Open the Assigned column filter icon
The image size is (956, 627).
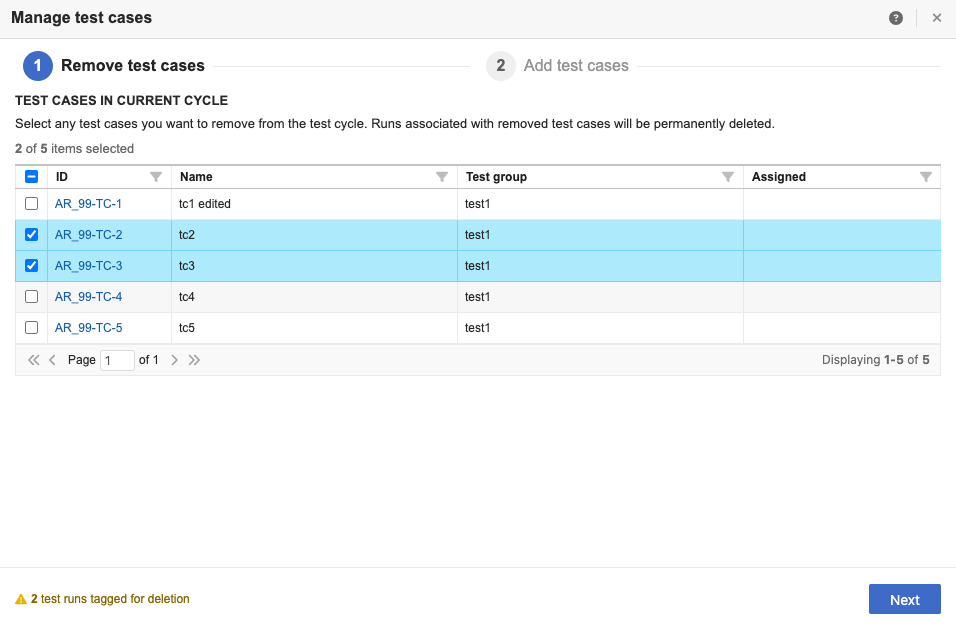[925, 177]
